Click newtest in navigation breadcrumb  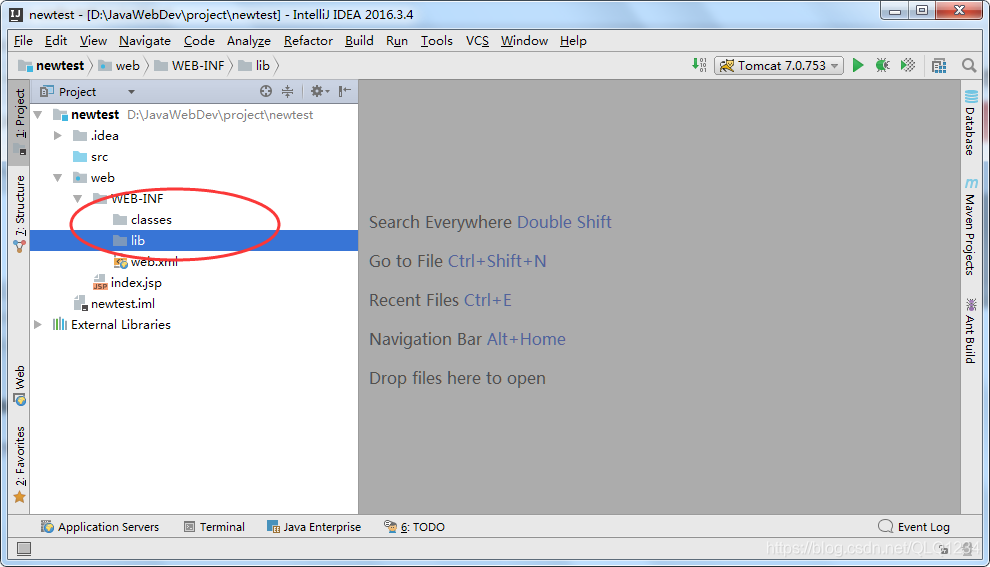pos(51,66)
